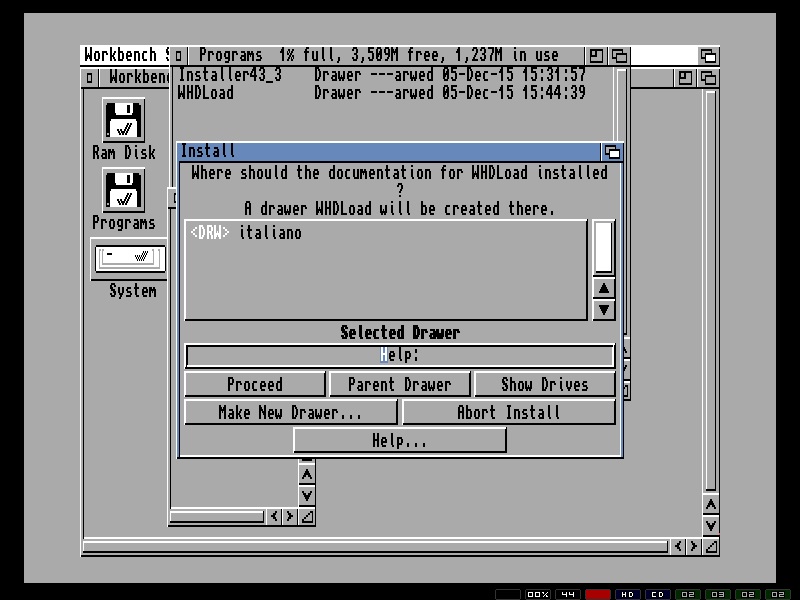Screen dimensions: 800x600
Task: Click Install window depth gadget
Action: coord(612,152)
